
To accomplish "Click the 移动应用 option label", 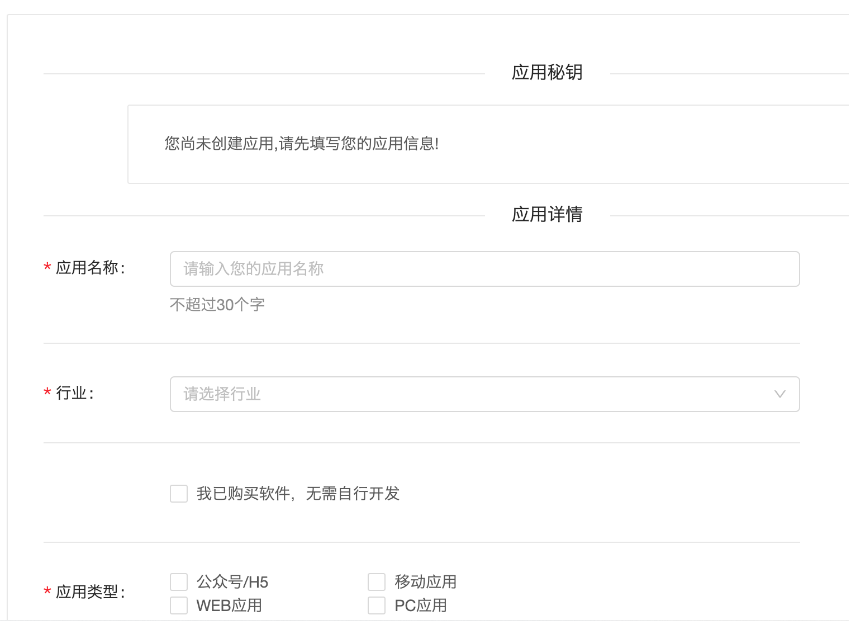I will click(x=425, y=582).
